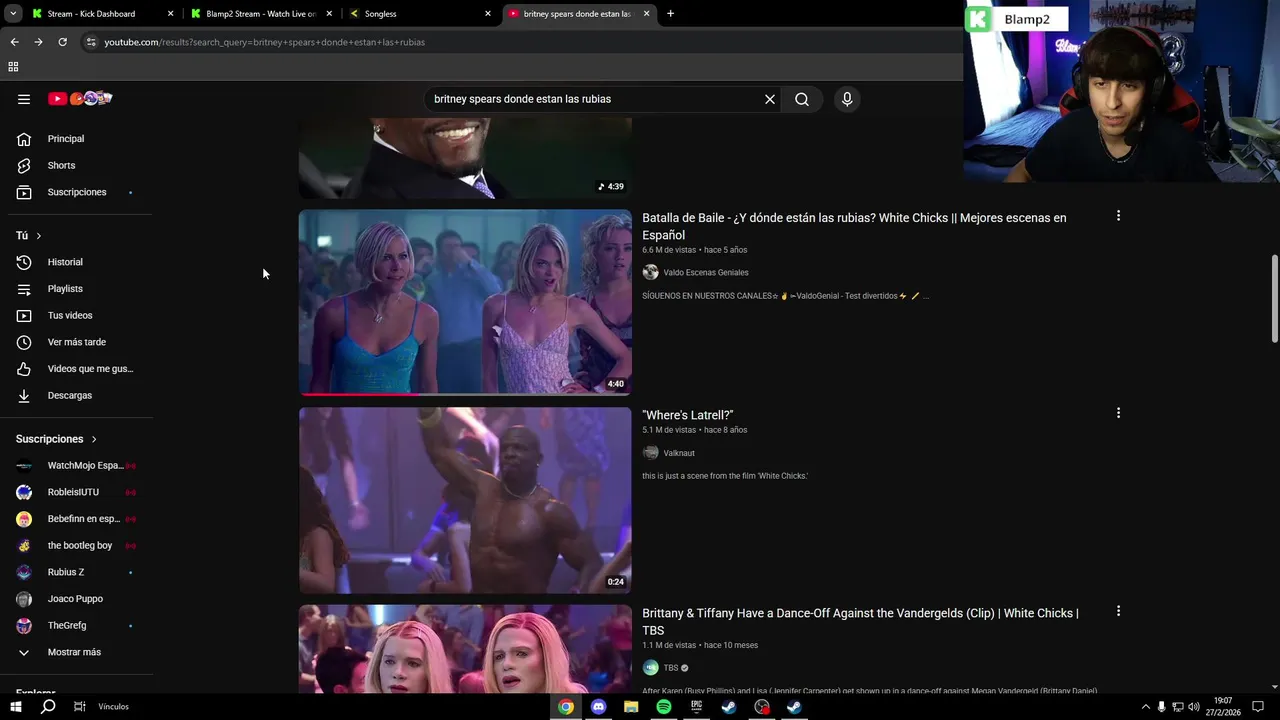Click the magnifier search button

(802, 99)
